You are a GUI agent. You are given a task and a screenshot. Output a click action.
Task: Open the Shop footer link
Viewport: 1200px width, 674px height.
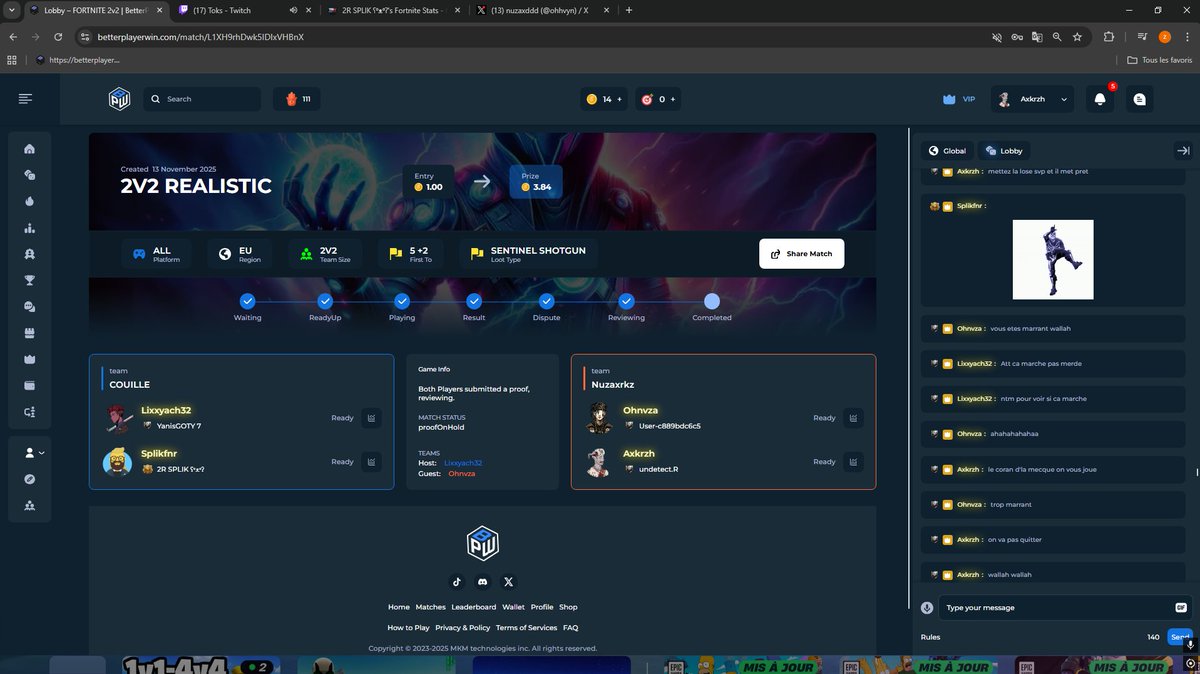(x=568, y=607)
